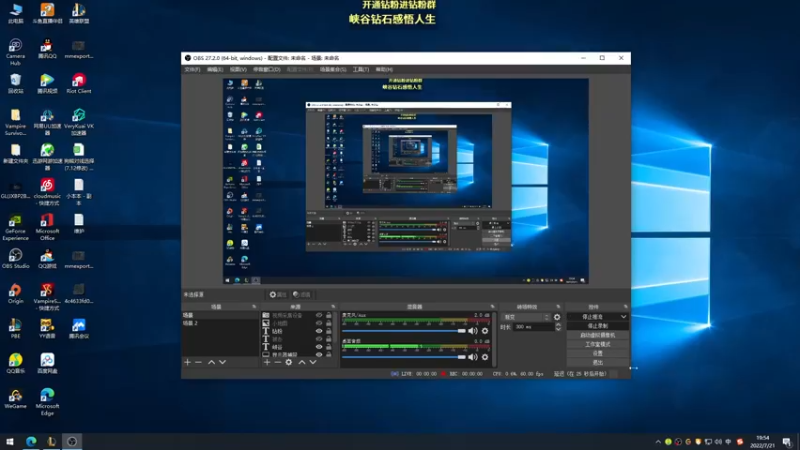Undock the Controls (控件) panel
Viewport: 800px width, 450px height.
pyautogui.click(x=626, y=307)
